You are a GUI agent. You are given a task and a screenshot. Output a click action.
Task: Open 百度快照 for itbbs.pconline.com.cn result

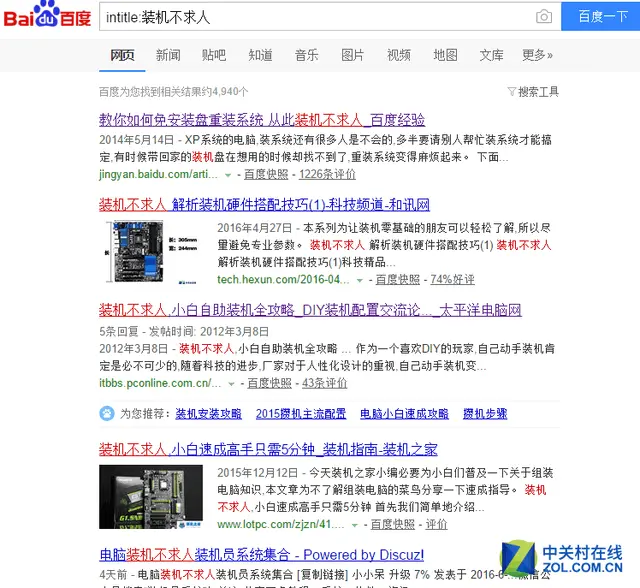coord(269,383)
